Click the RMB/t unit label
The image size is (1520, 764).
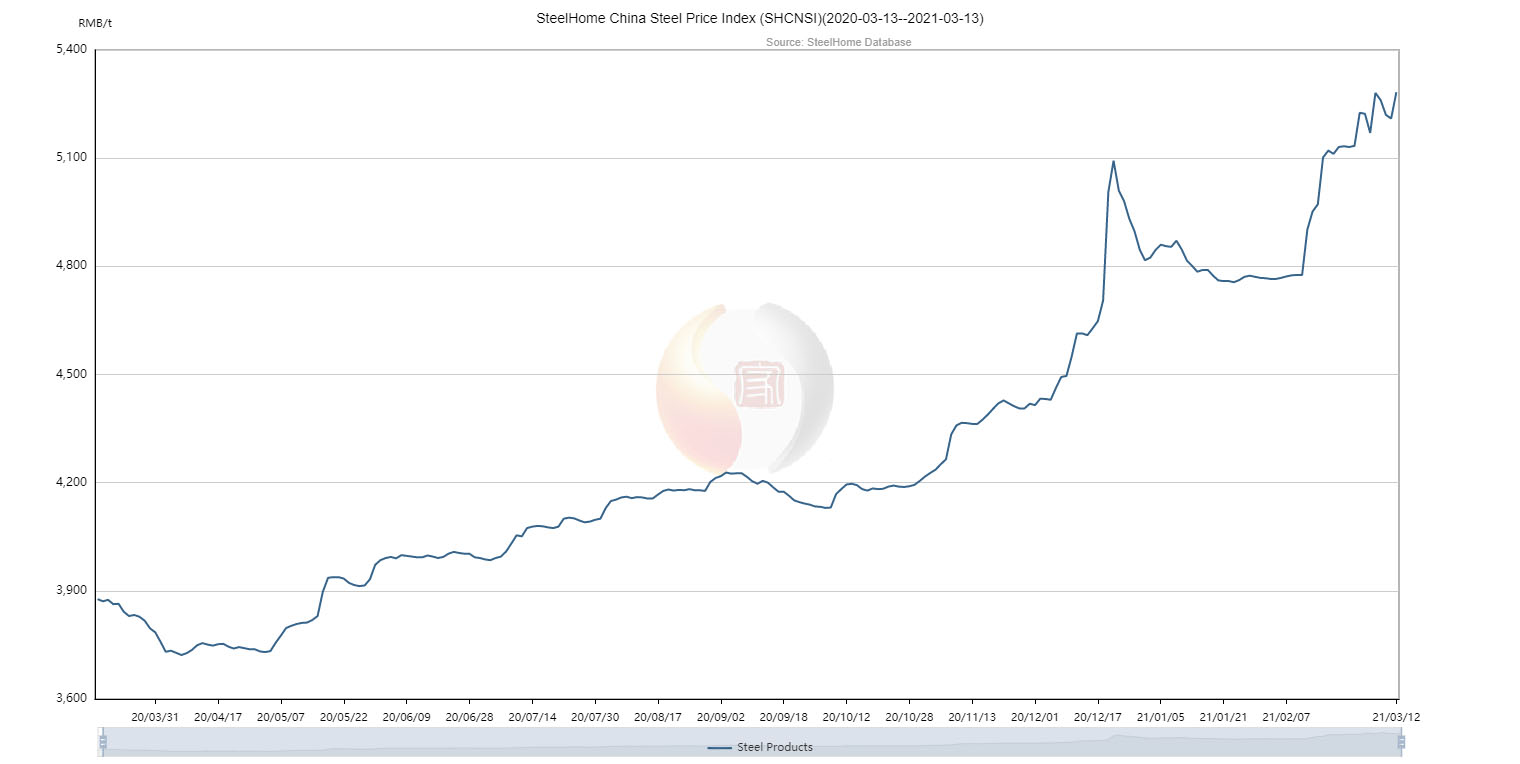95,22
